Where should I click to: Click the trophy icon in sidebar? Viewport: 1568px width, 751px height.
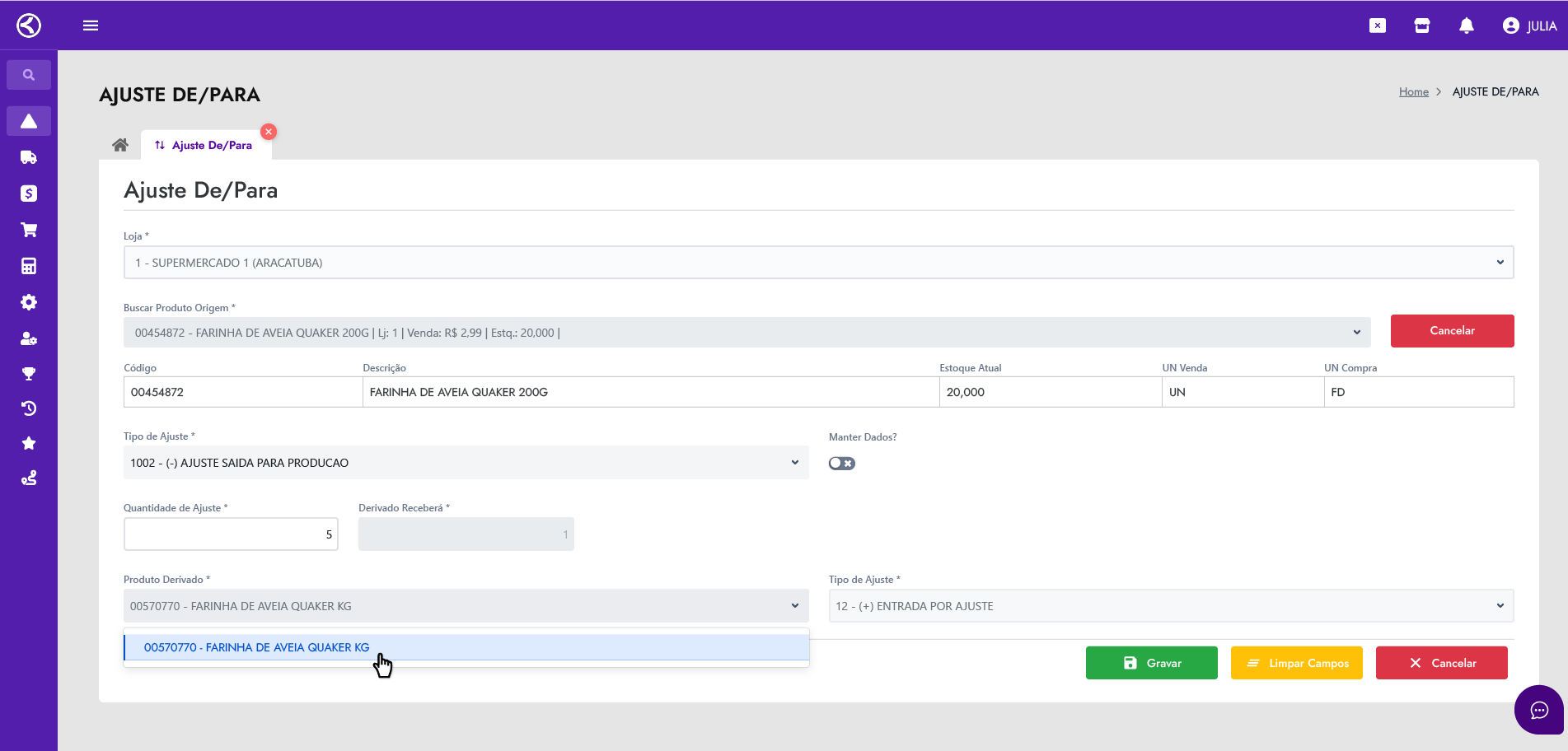[x=29, y=374]
